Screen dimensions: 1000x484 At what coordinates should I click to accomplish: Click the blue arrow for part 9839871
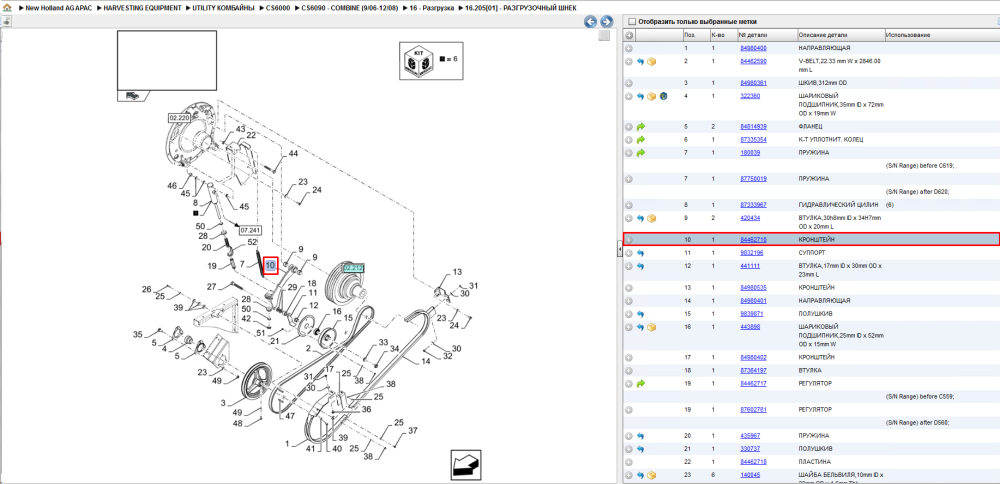tap(641, 314)
